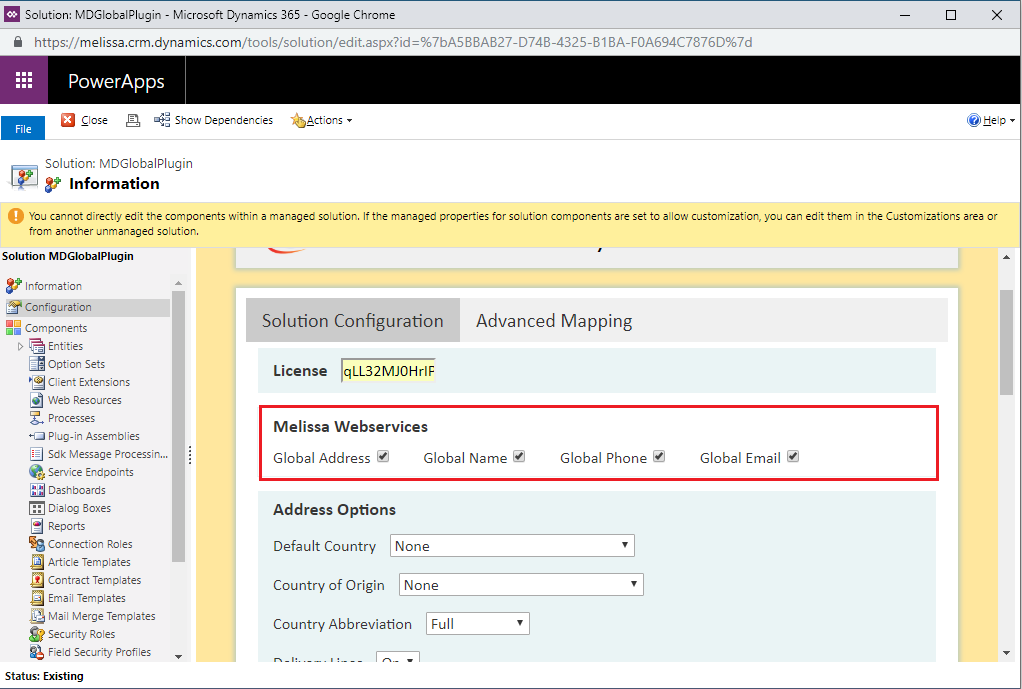
Task: Click the print preview icon
Action: (x=133, y=120)
